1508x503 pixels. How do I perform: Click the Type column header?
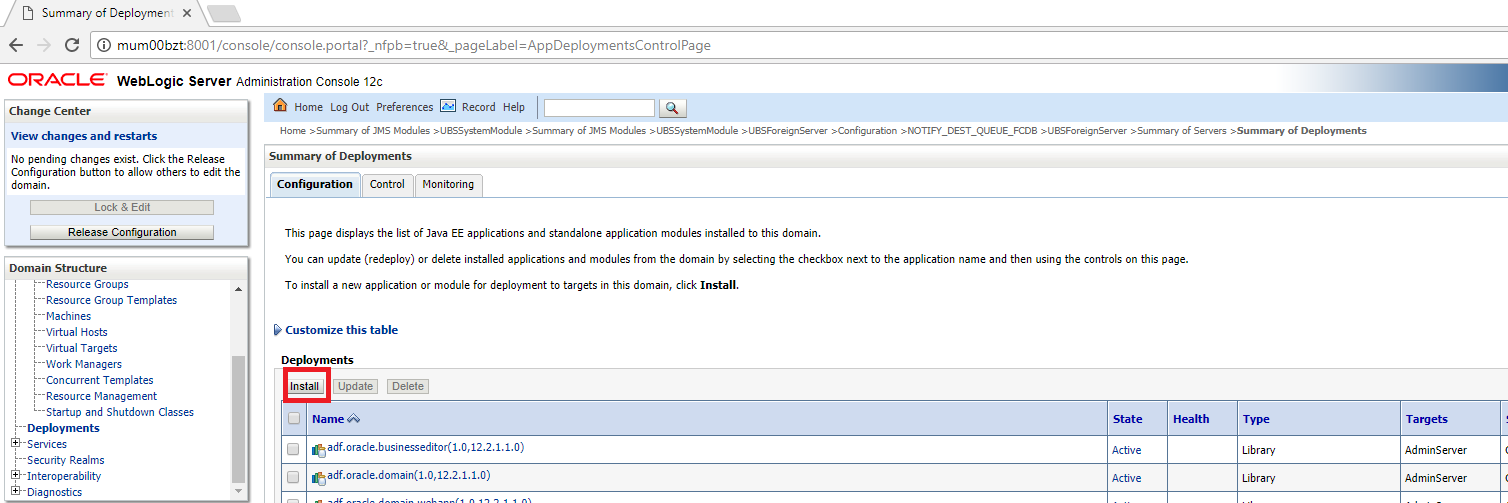[x=1255, y=419]
